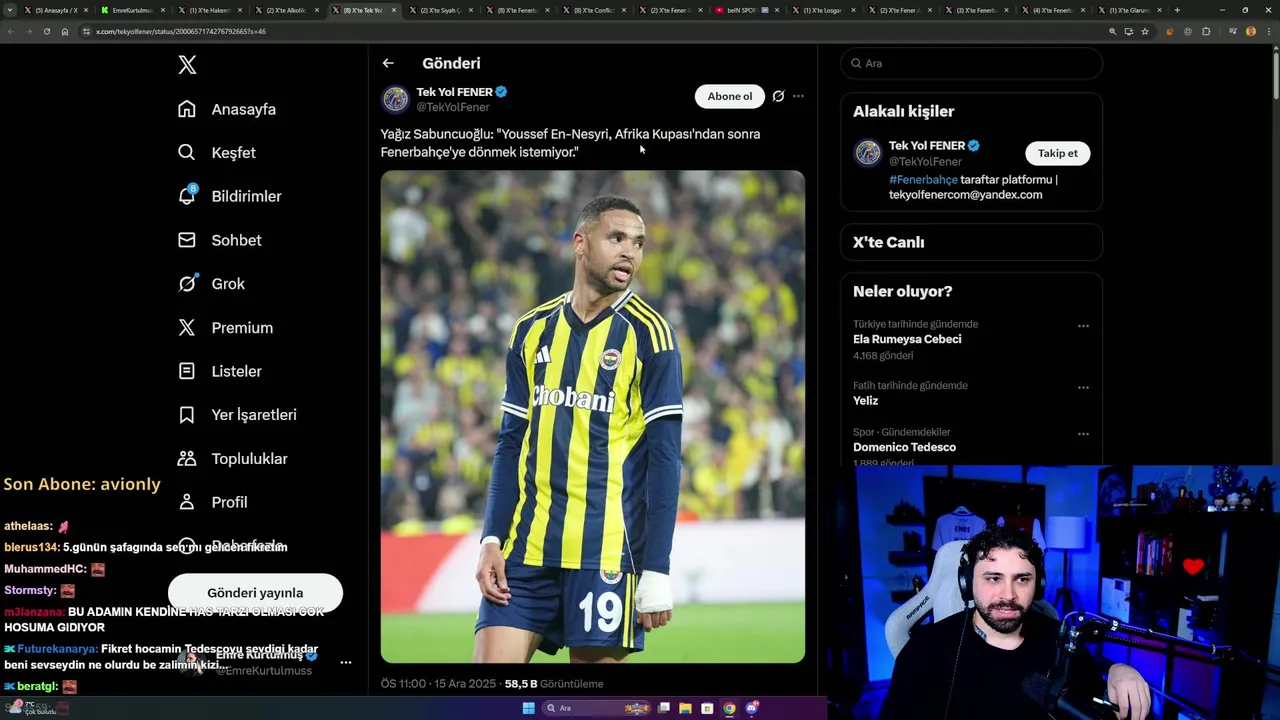The width and height of the screenshot is (1280, 720).
Task: Open tab search dropdown at far left of tab strip
Action: (x=10, y=10)
